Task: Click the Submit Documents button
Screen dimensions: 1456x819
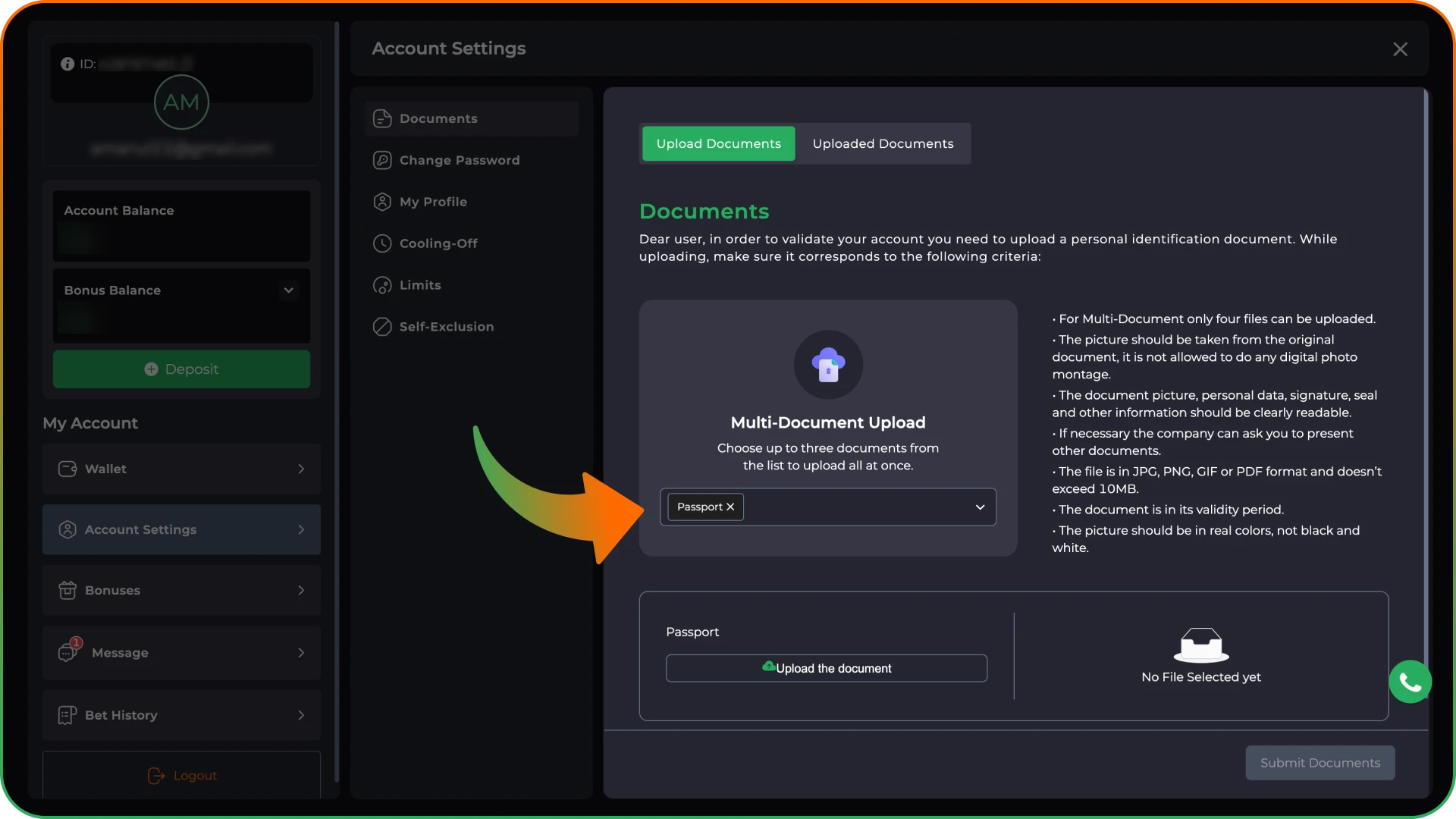Action: [1319, 763]
